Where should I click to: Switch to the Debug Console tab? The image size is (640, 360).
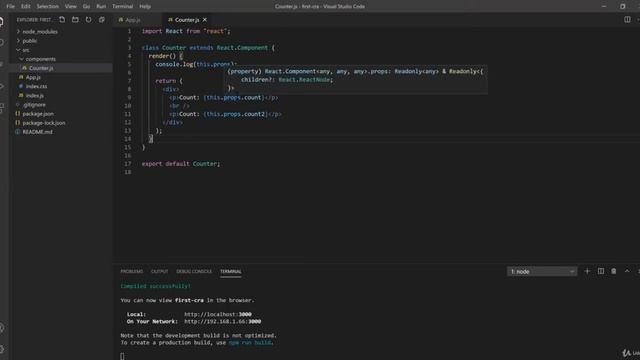click(x=194, y=271)
